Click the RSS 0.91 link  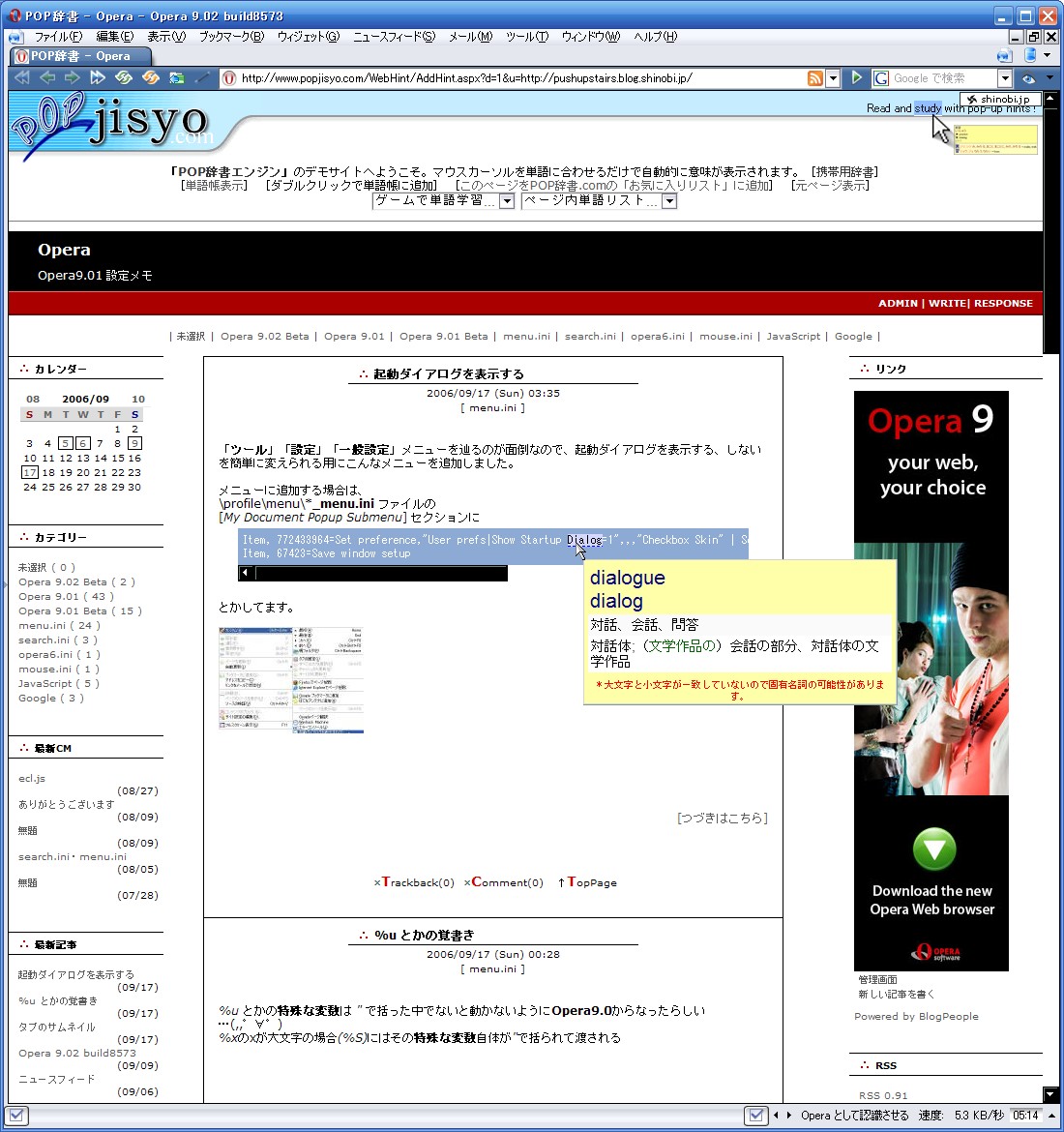click(883, 1096)
